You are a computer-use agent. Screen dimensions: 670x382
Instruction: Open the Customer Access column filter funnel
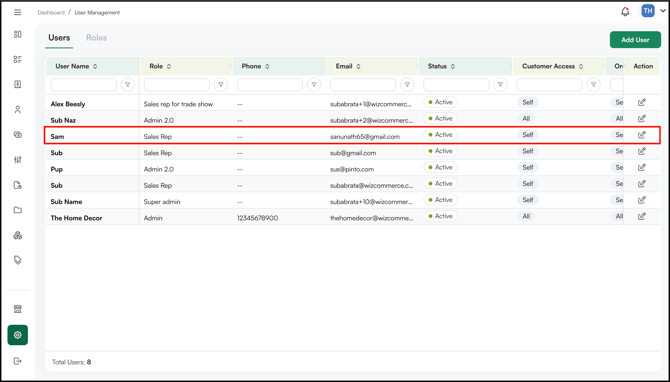click(594, 85)
